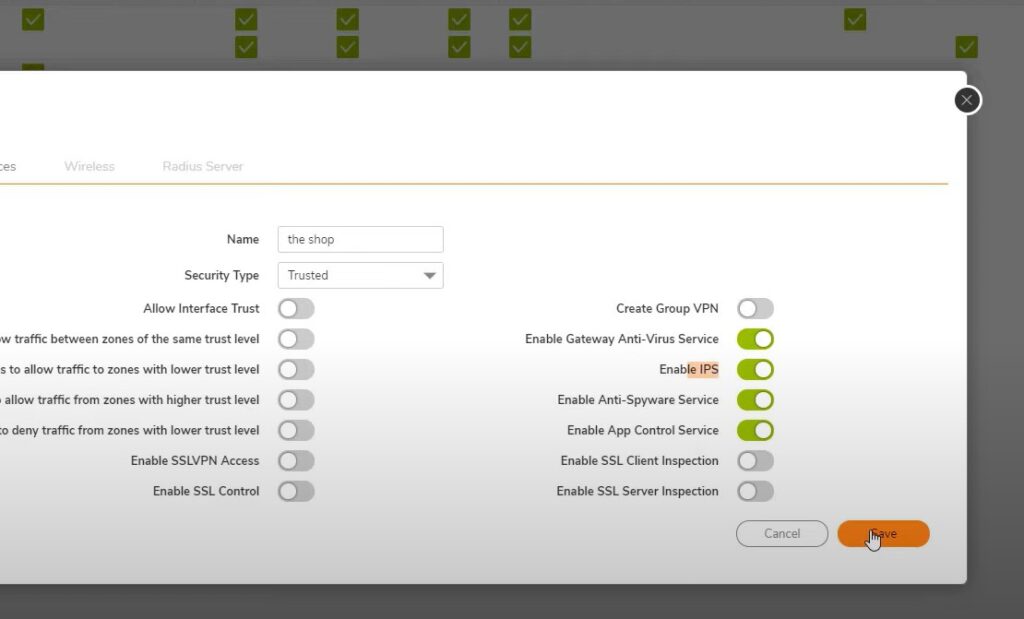Enable Create Group VPN toggle
This screenshot has width=1024, height=619.
pyautogui.click(x=755, y=309)
